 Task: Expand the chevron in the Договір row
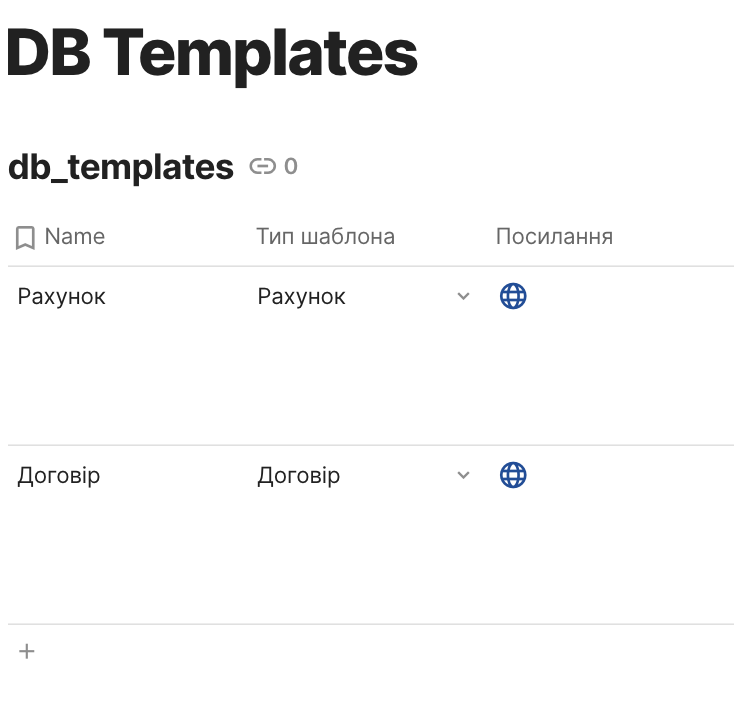pyautogui.click(x=463, y=475)
